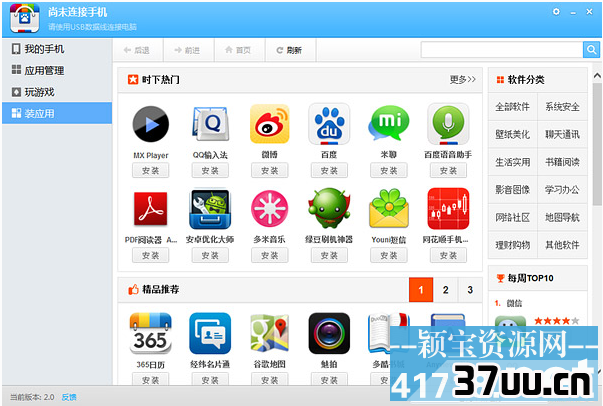Viewport: 603px width, 406px height.
Task: Click the 反馈 feedback link
Action: pos(69,397)
